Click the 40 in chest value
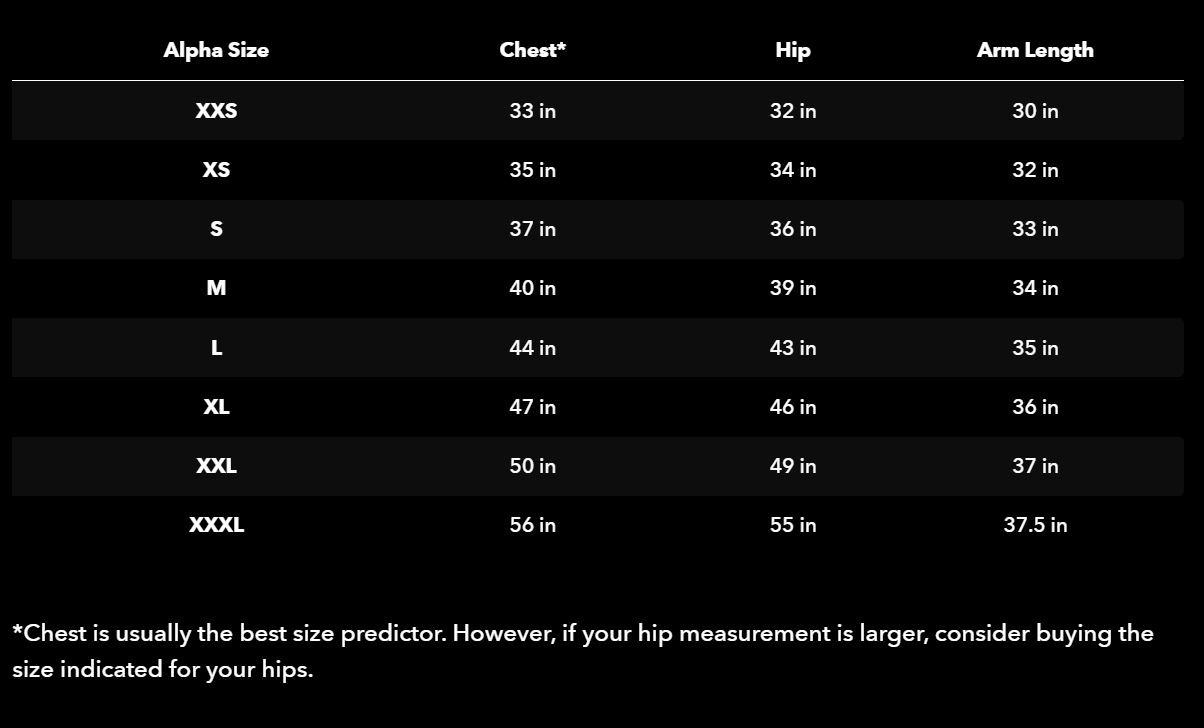Screen dimensions: 1204x728 point(533,288)
